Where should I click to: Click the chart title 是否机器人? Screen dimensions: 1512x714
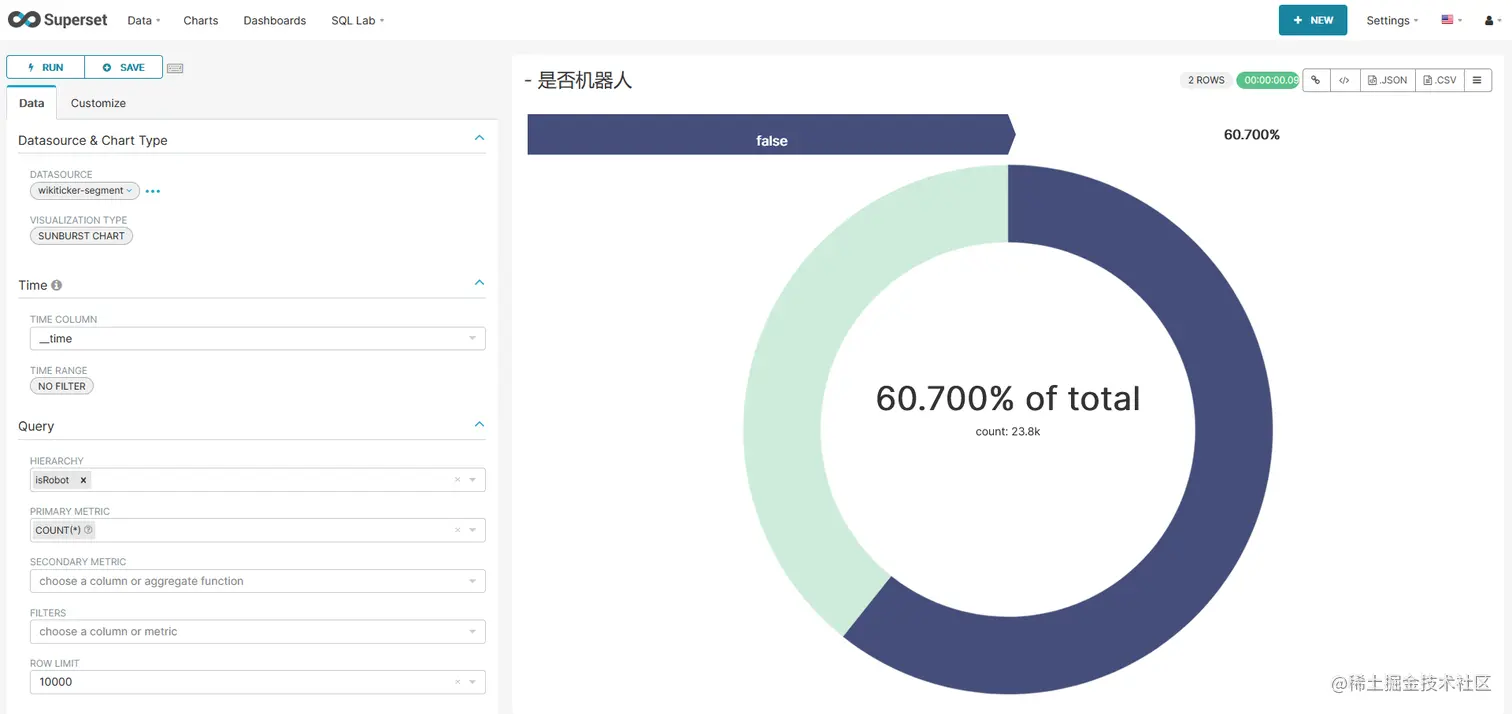pos(585,80)
